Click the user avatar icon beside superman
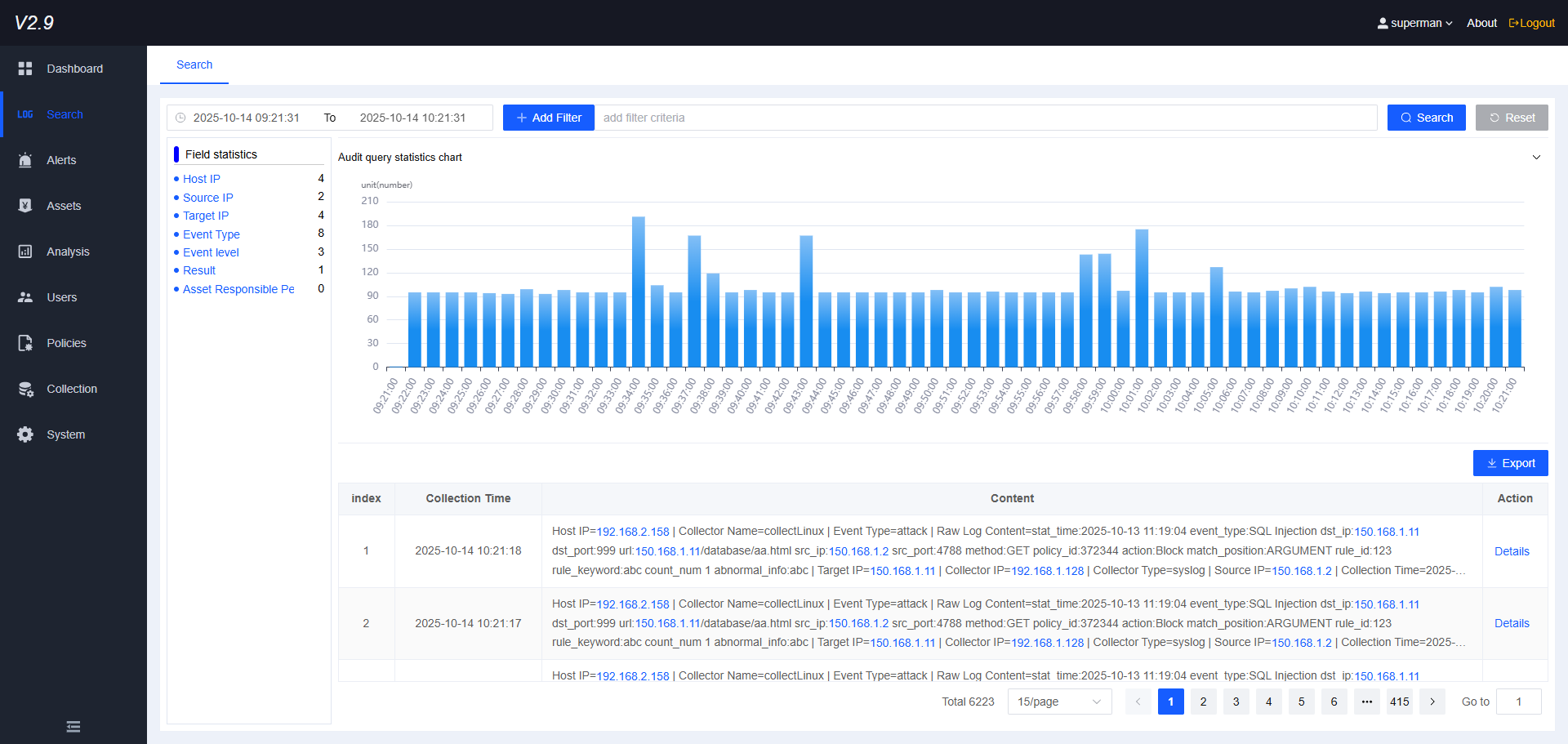This screenshot has width=1568, height=744. (1383, 23)
